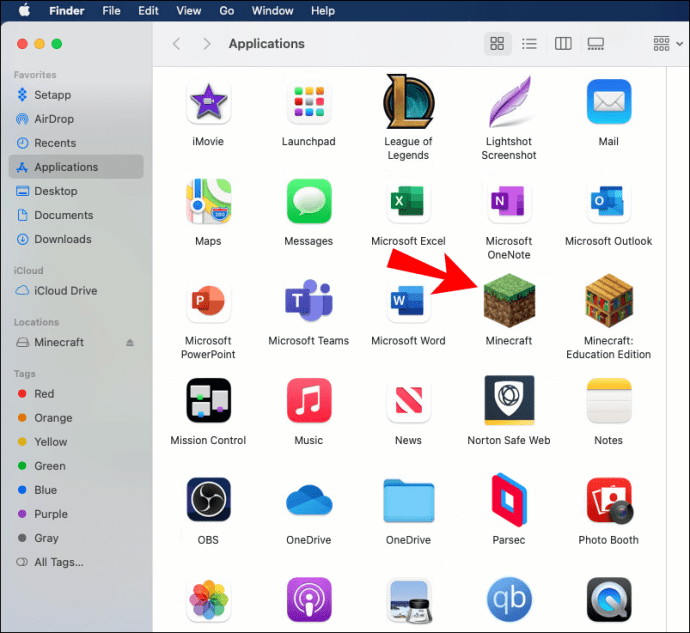
Task: Select the Microsoft OneNote icon
Action: tap(509, 201)
